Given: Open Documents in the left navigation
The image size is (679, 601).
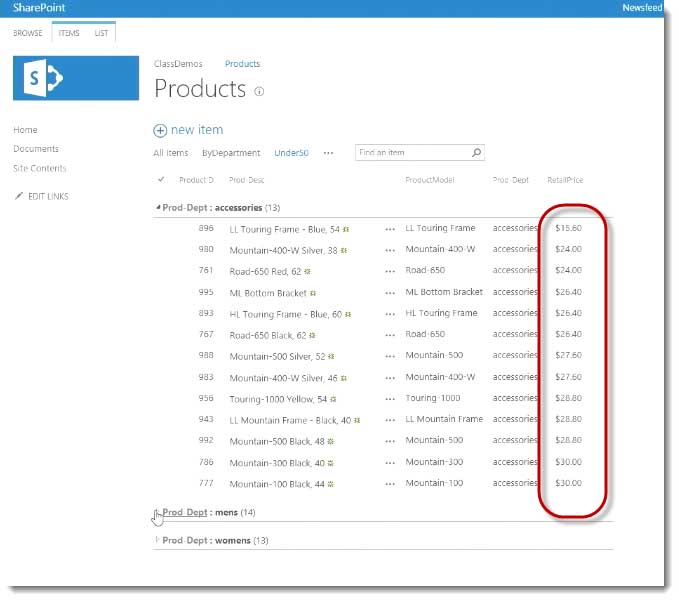Looking at the screenshot, I should point(36,149).
